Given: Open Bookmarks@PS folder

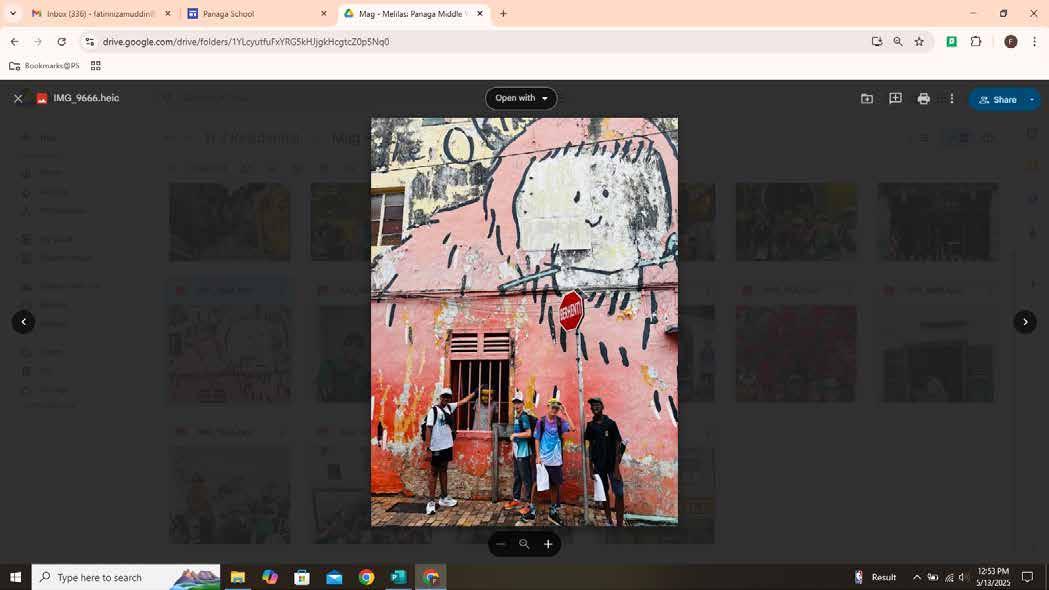Looking at the screenshot, I should [x=44, y=66].
